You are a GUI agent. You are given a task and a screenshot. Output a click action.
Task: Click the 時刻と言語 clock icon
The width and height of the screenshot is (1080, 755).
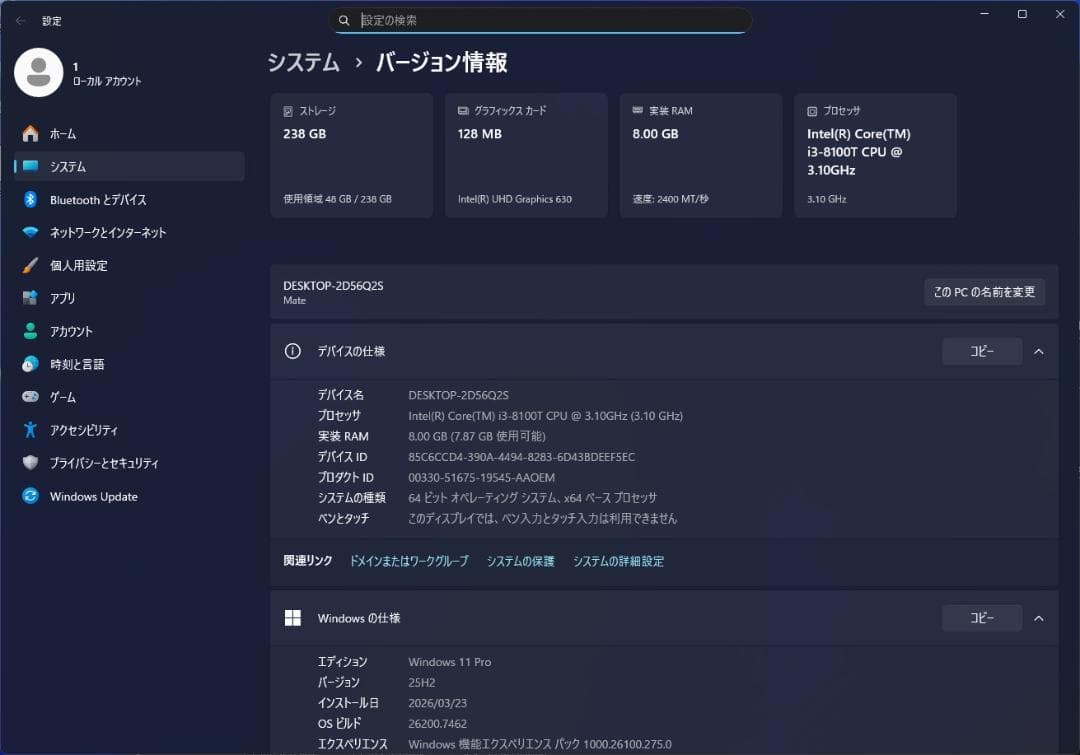tap(30, 364)
